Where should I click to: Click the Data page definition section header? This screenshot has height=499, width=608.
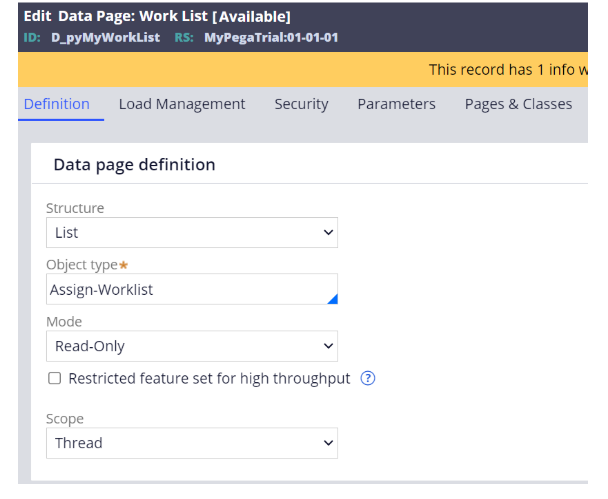click(x=134, y=164)
